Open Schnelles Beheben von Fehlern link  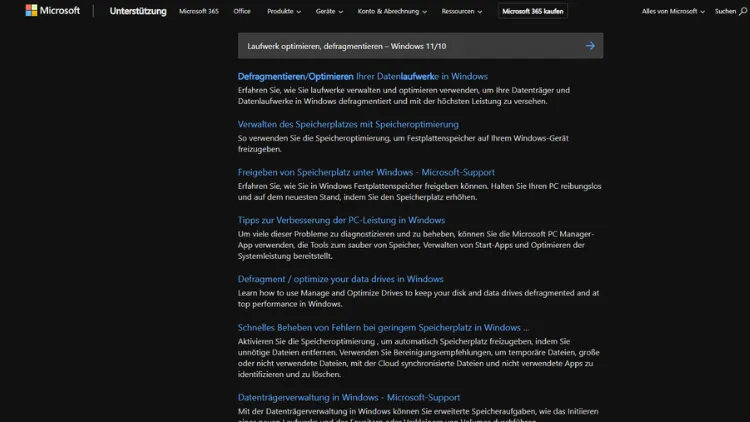[383, 327]
